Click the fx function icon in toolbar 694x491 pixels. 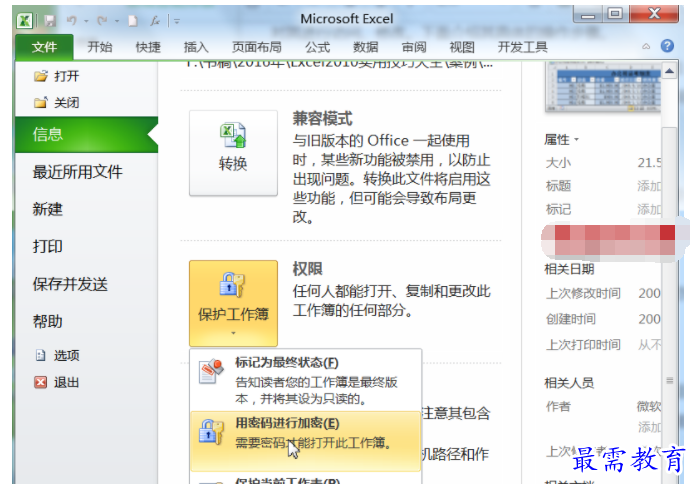pos(155,20)
